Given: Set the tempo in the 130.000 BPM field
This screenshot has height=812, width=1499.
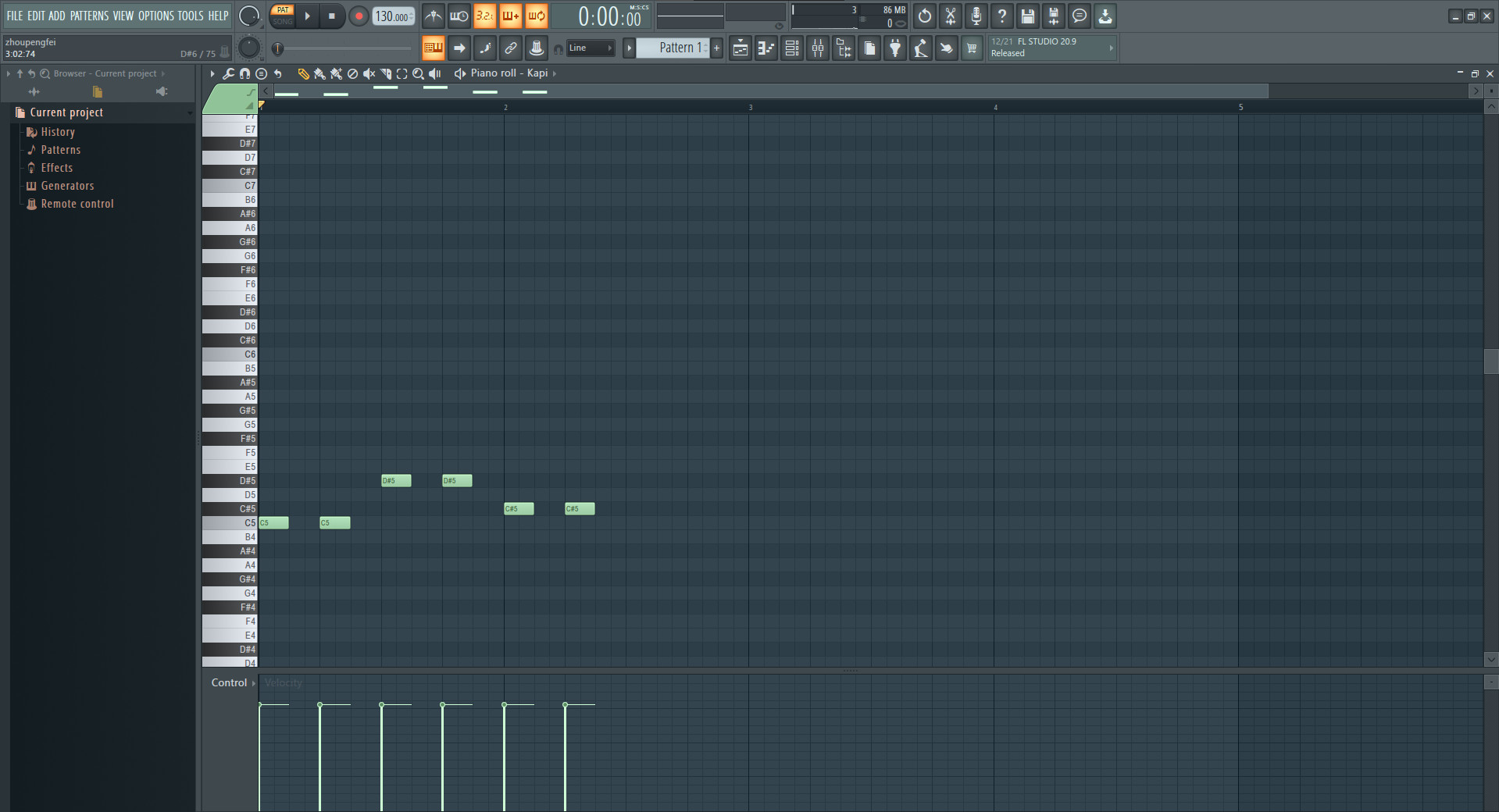Looking at the screenshot, I should 391,16.
